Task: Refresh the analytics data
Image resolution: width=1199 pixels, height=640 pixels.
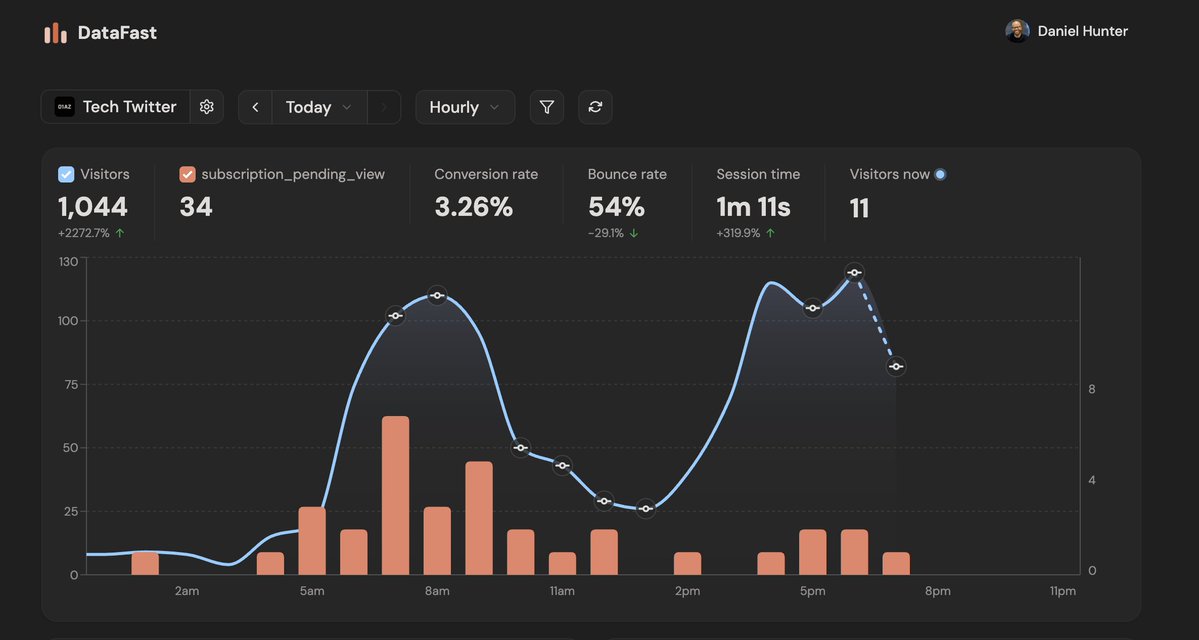Action: [x=595, y=106]
